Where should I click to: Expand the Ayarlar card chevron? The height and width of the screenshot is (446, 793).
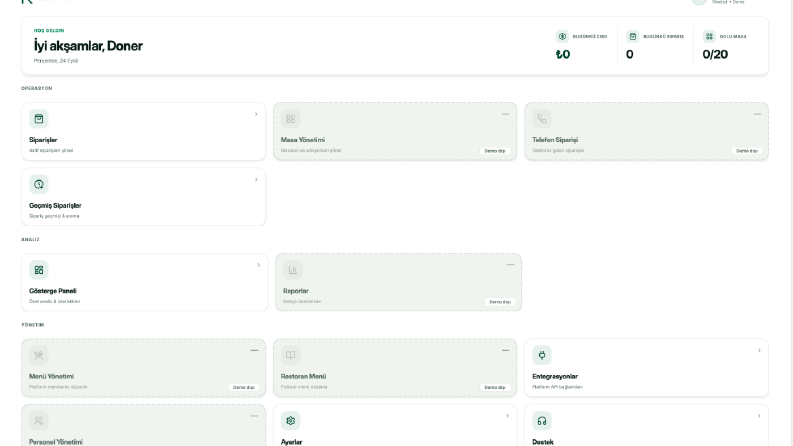[x=507, y=416]
